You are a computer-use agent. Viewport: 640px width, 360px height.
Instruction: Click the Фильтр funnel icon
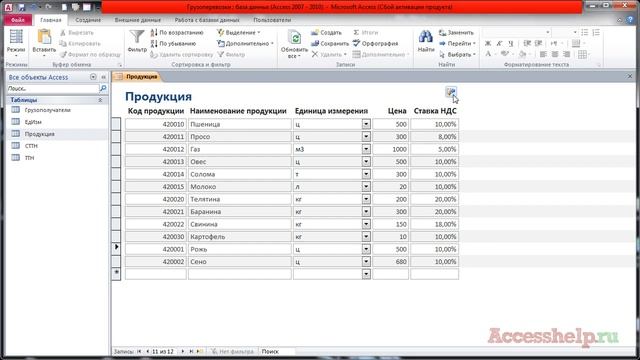(137, 41)
